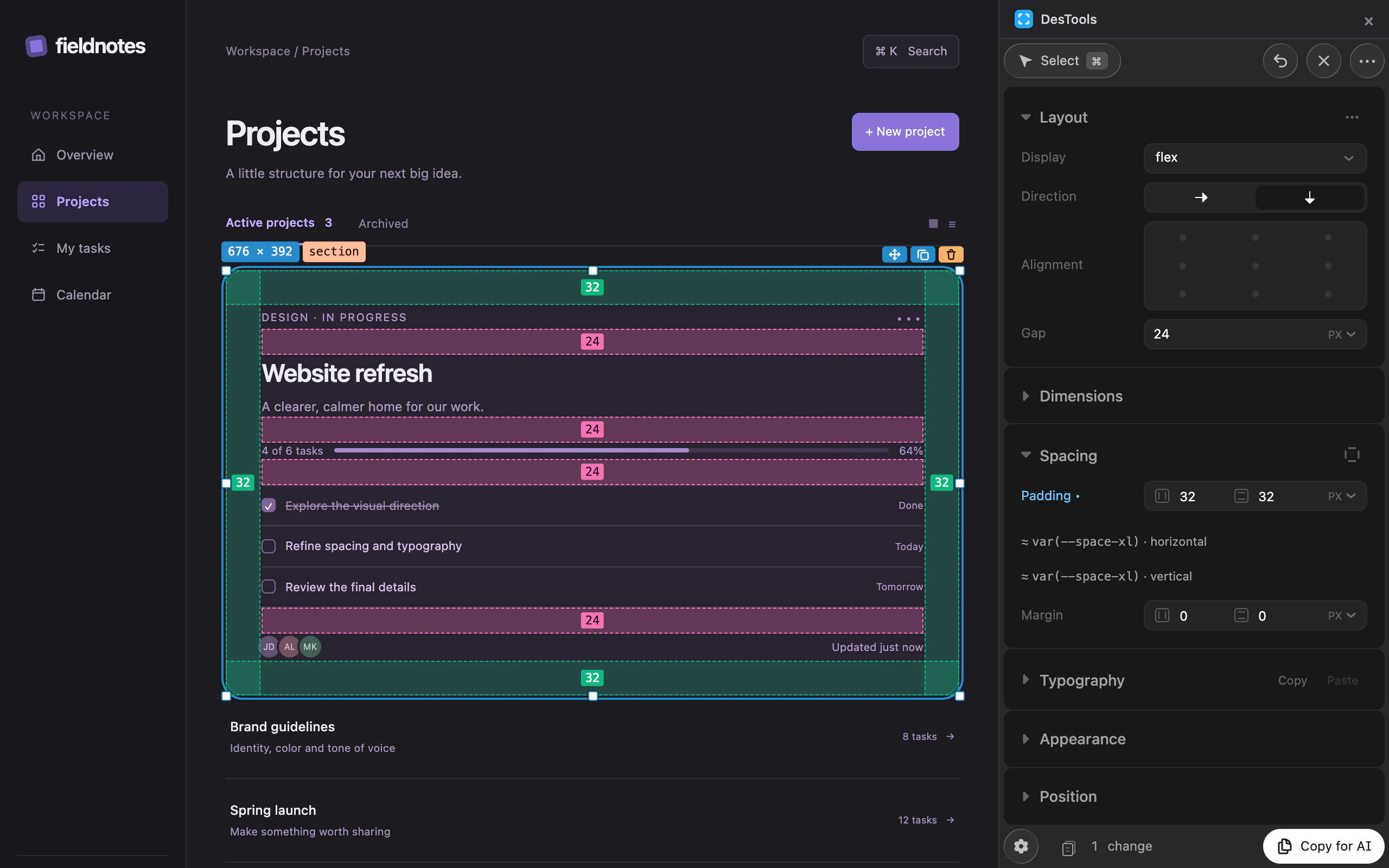This screenshot has width=1389, height=868.
Task: Switch to the Archived tab
Action: [384, 224]
